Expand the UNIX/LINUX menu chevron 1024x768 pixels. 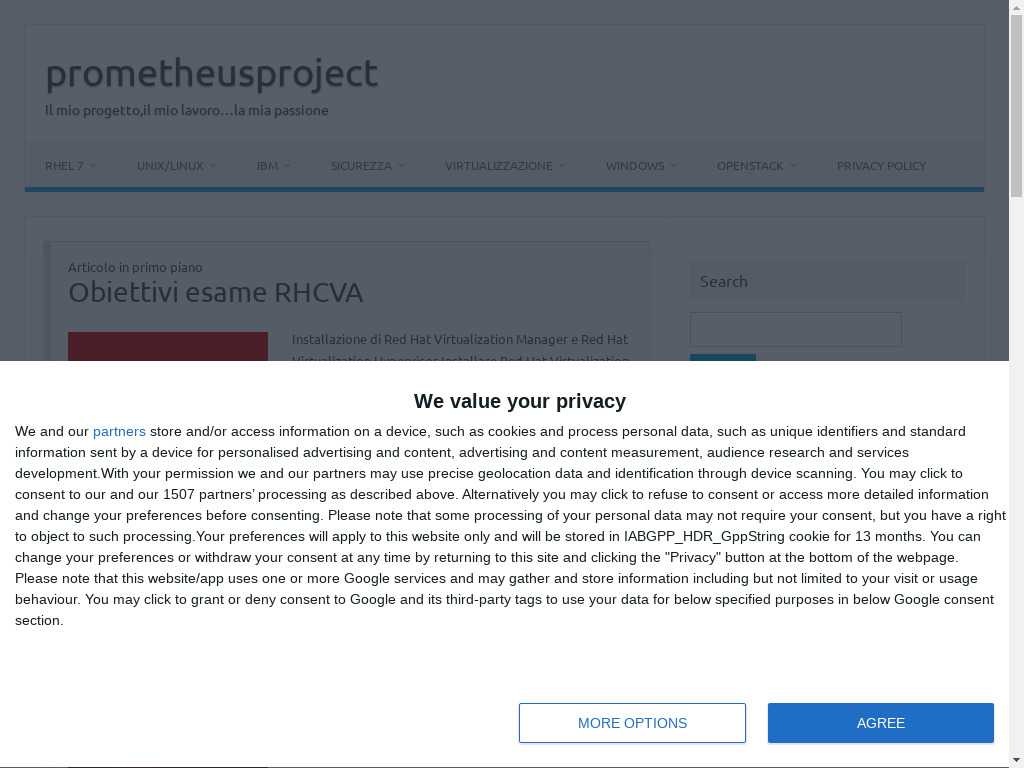pos(213,166)
